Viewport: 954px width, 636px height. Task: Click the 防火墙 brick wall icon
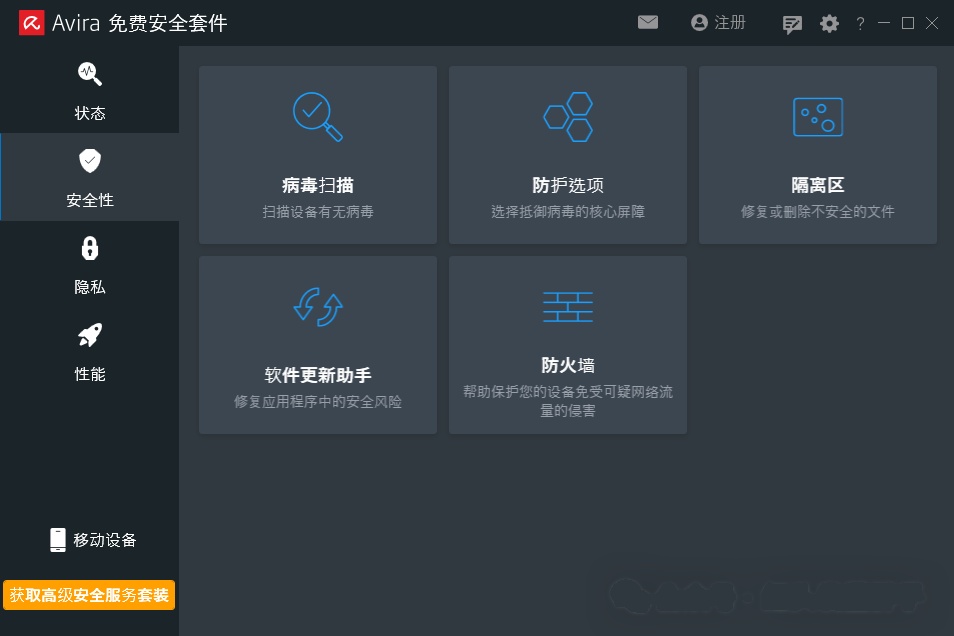click(568, 307)
